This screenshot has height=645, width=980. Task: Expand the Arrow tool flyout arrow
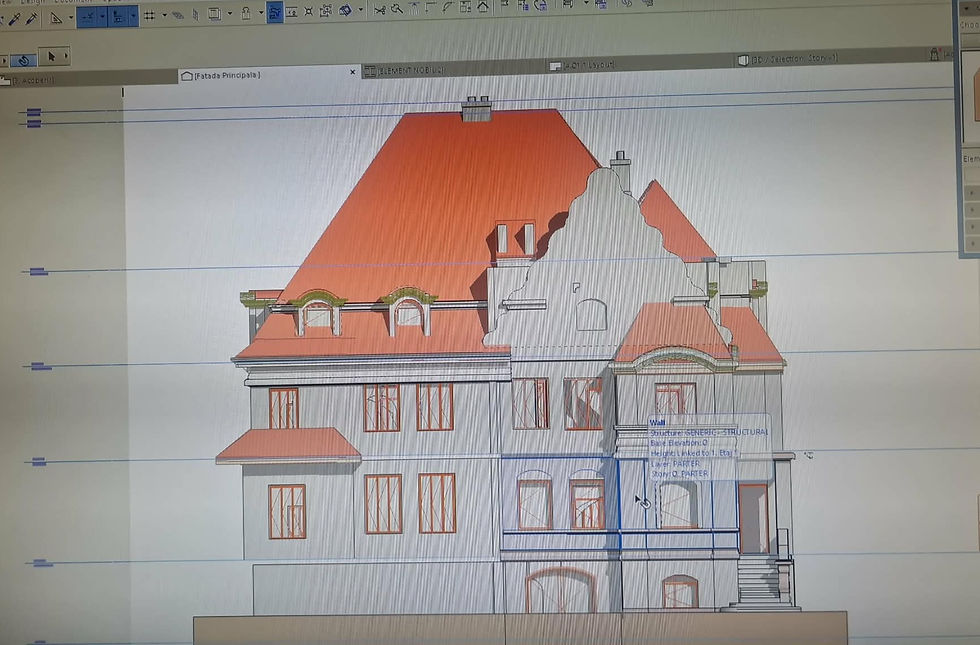(x=66, y=56)
